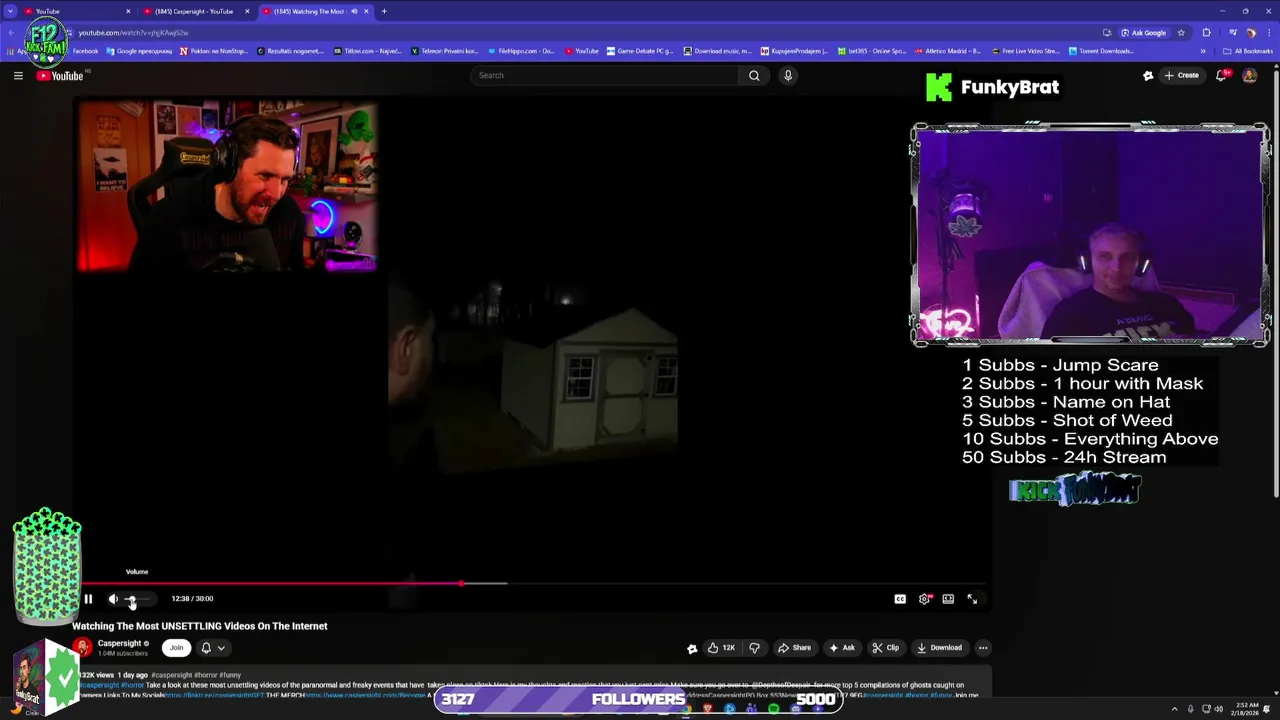The image size is (1280, 720).
Task: Open the Create button
Action: click(1181, 75)
